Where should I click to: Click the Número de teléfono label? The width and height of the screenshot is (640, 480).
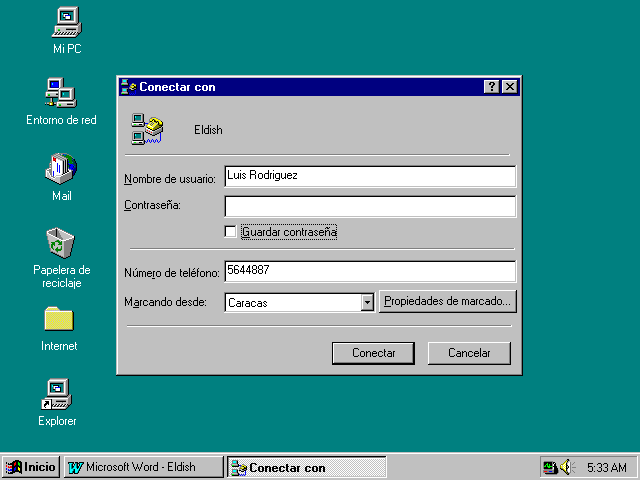click(172, 273)
